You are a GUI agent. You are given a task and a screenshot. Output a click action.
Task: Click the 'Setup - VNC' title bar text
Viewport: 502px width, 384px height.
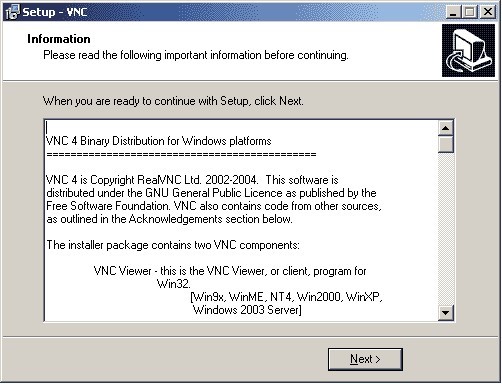point(55,12)
